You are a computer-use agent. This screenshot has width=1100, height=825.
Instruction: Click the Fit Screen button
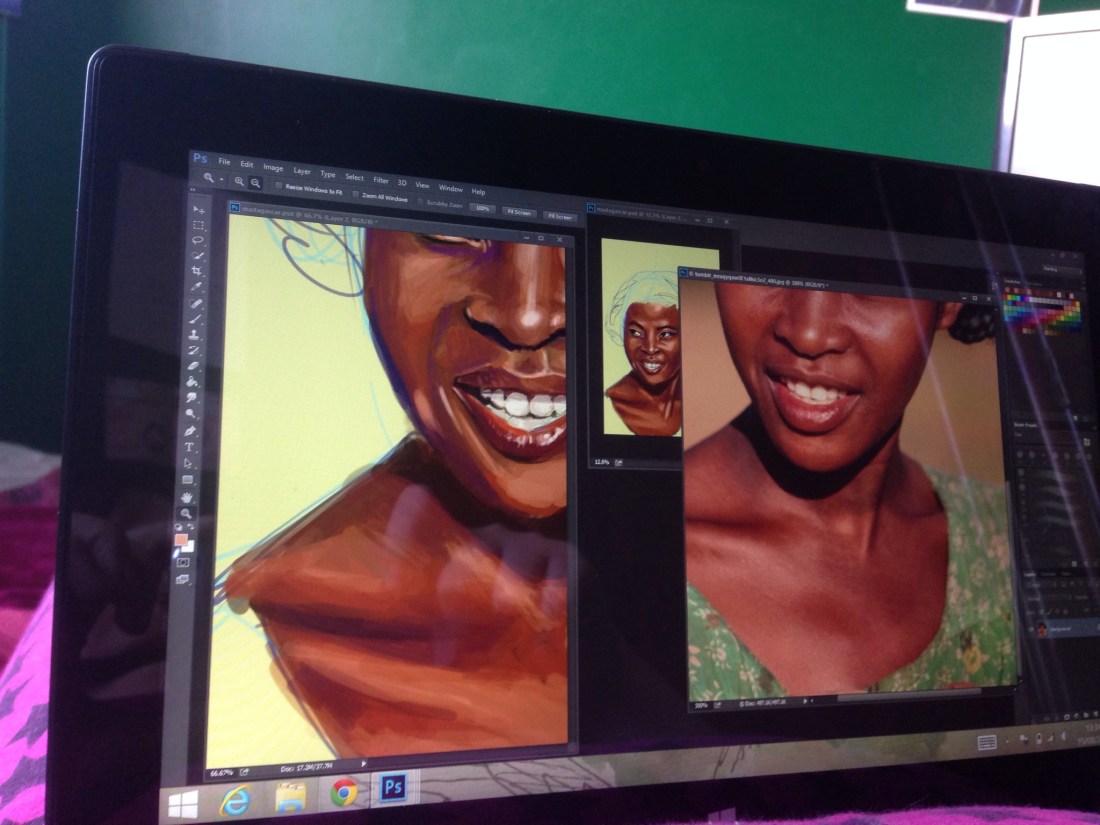[x=517, y=212]
